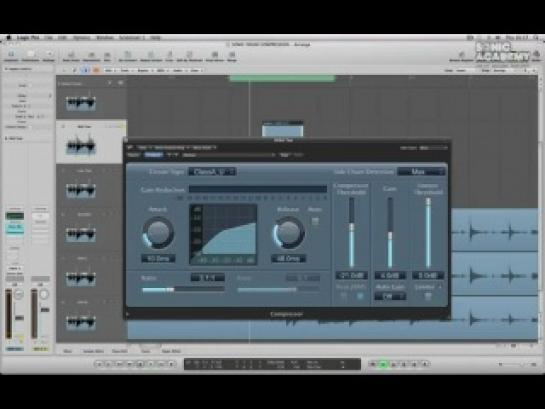Image resolution: width=545 pixels, height=409 pixels.
Task: Click the Repeat Section toolbar icon
Action: click(151, 56)
